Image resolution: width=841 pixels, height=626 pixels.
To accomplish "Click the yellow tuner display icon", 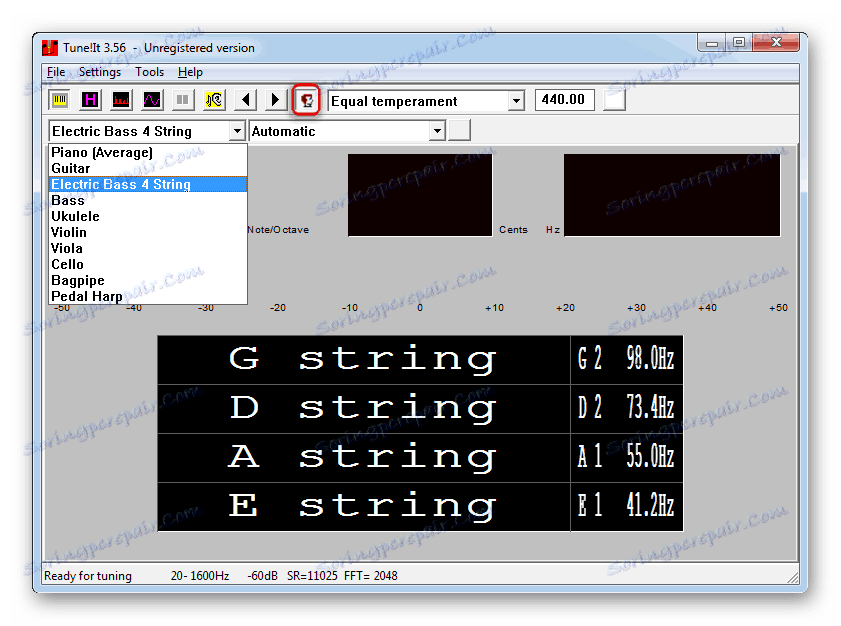I will [60, 100].
